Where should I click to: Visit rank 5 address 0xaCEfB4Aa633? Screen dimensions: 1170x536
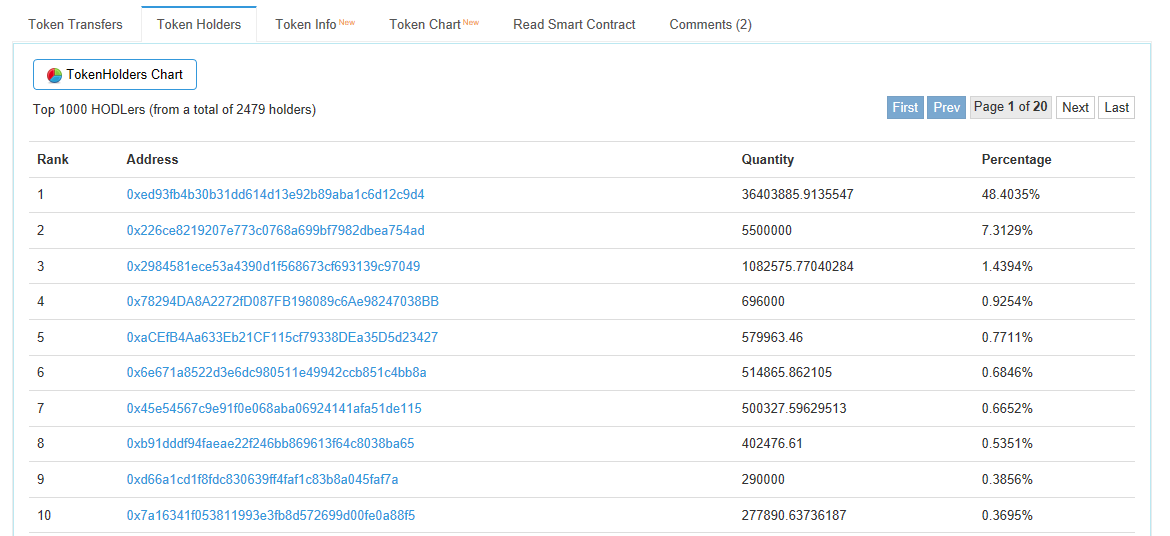282,337
